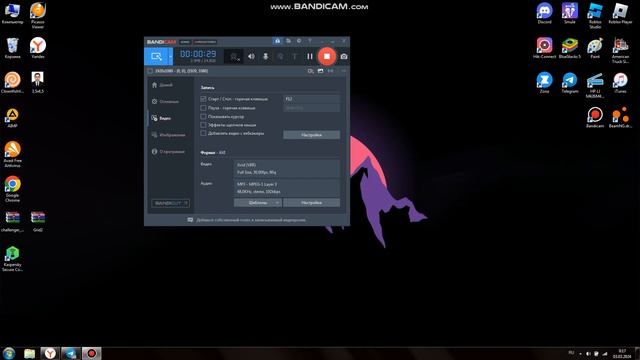
Task: Select Discord desktop icon
Action: (544, 13)
